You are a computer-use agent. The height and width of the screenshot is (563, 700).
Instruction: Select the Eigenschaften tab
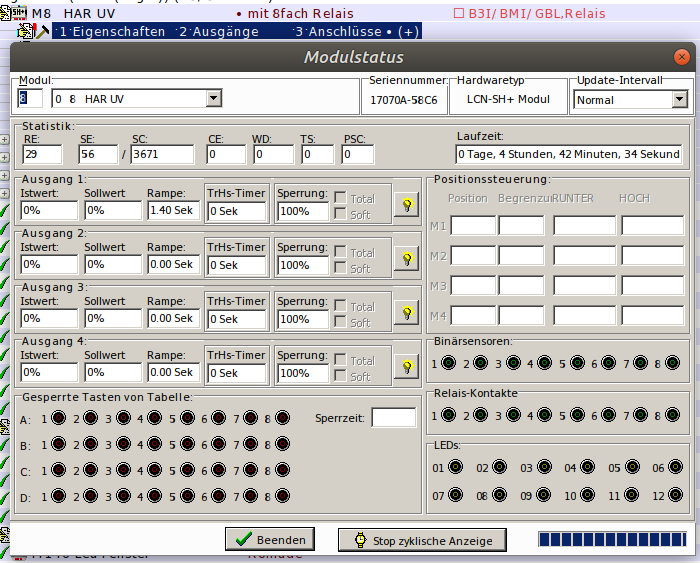[112, 32]
